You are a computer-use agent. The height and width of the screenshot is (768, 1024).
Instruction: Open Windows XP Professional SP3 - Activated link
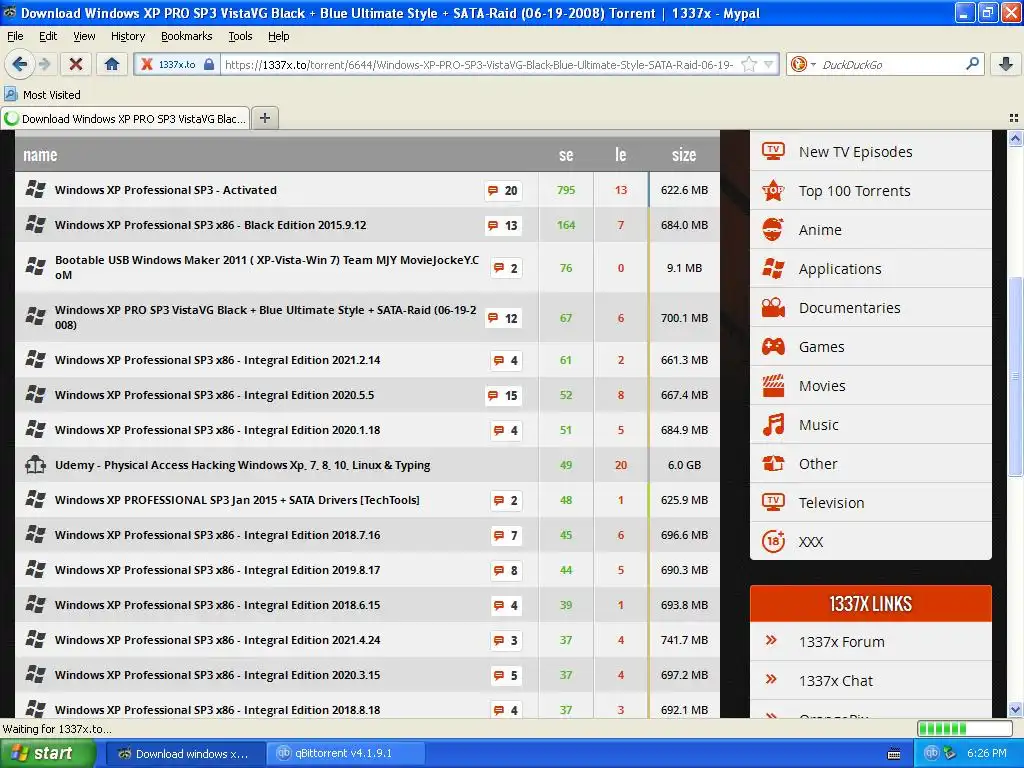166,190
